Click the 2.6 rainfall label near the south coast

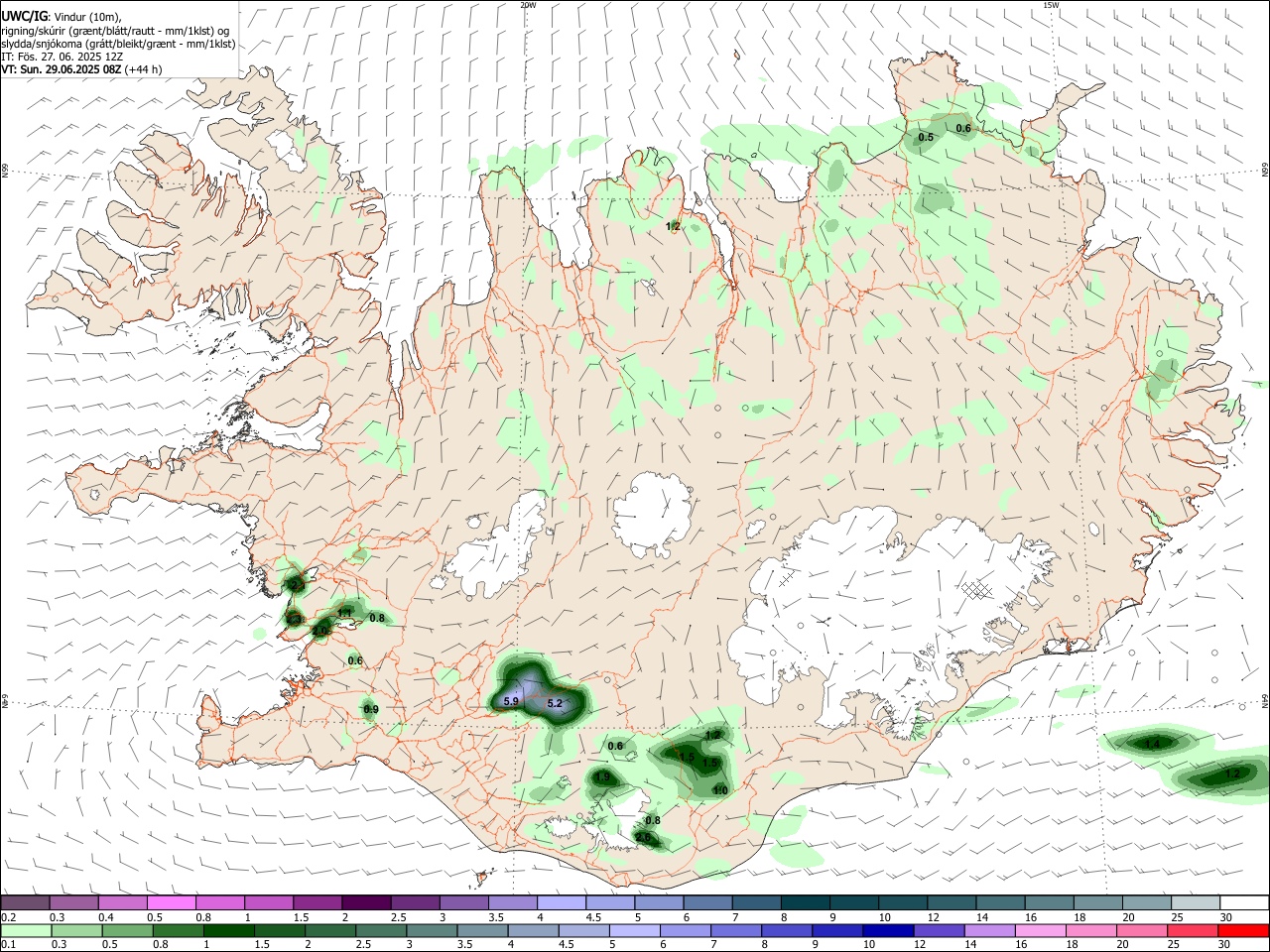click(643, 838)
